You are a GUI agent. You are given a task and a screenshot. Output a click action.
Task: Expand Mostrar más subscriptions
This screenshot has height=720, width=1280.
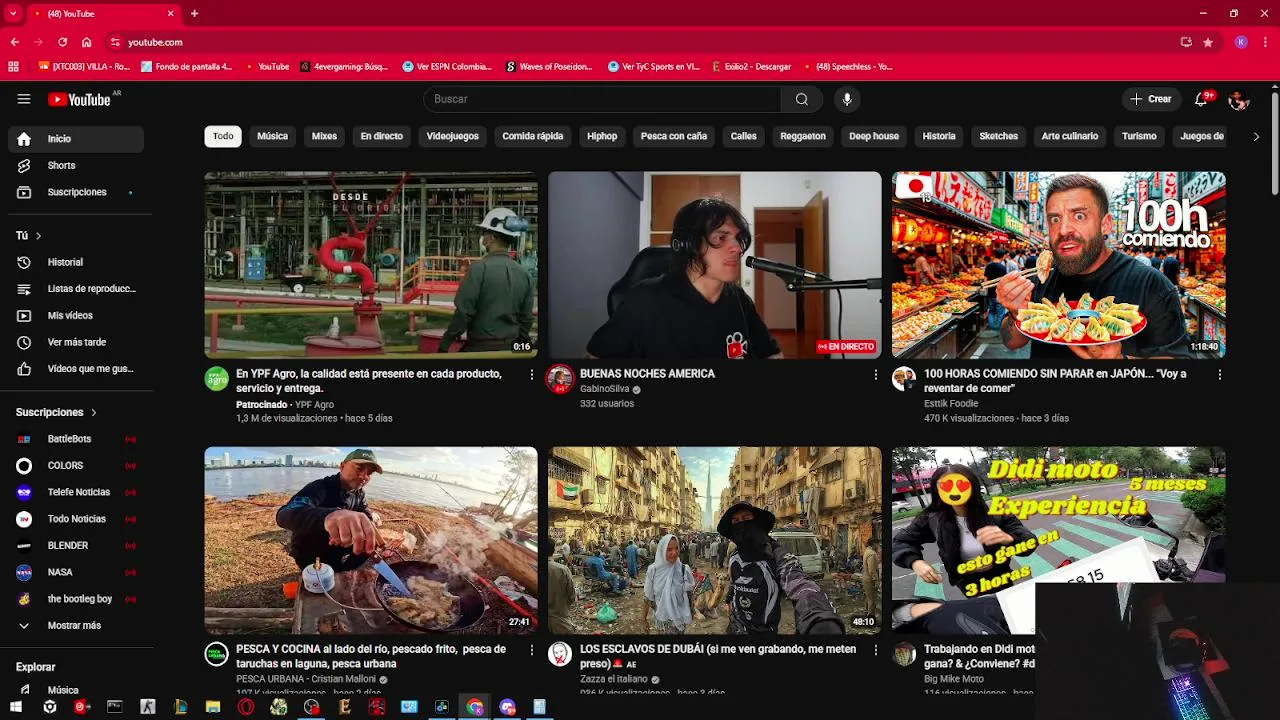tap(76, 626)
